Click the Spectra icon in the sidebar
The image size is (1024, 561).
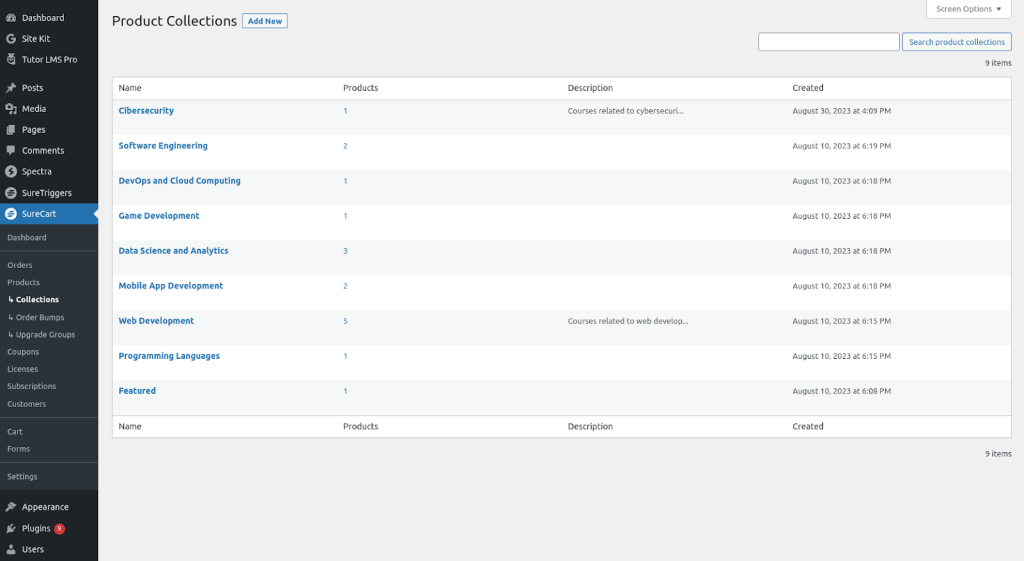[11, 172]
